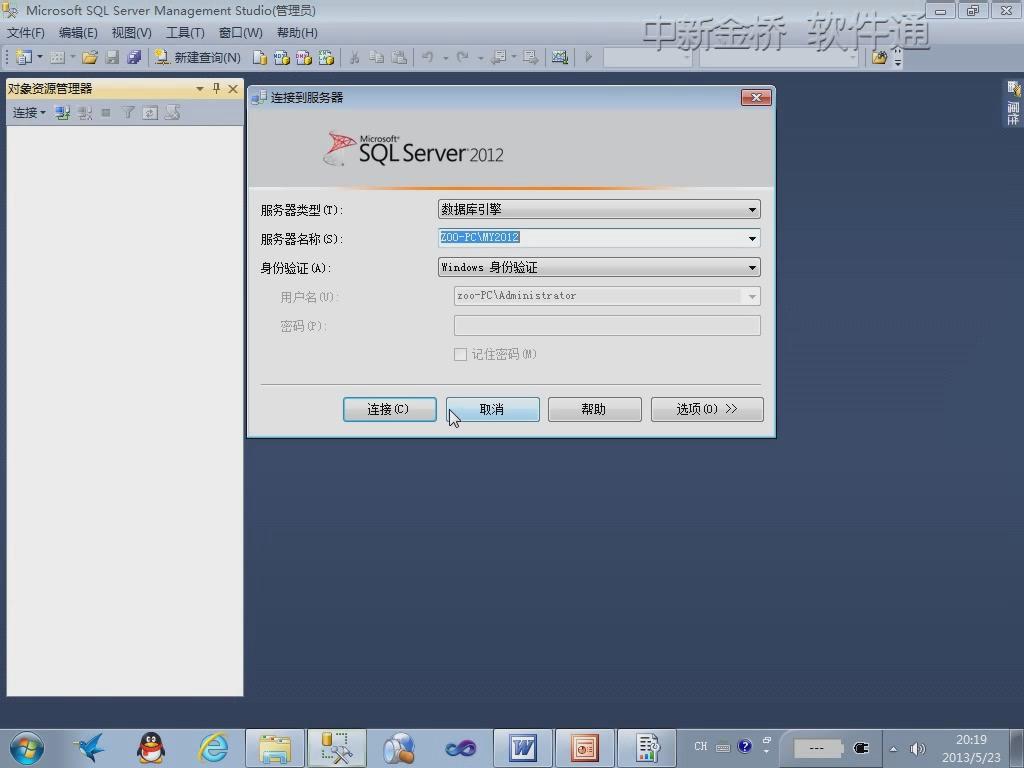This screenshot has width=1024, height=768.
Task: Click the 密码 input field
Action: point(607,325)
